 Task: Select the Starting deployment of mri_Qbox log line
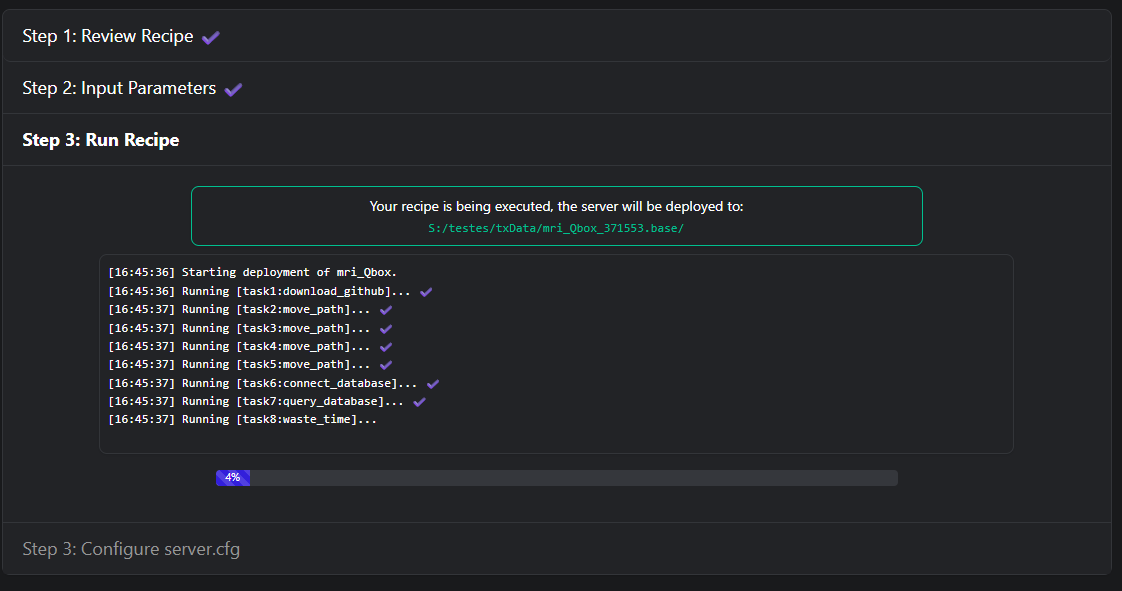(x=253, y=272)
